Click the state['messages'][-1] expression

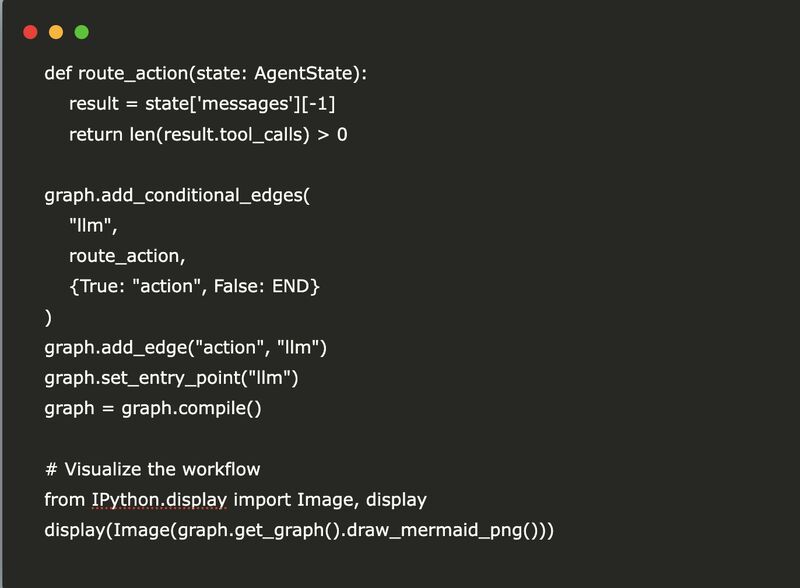[x=240, y=104]
